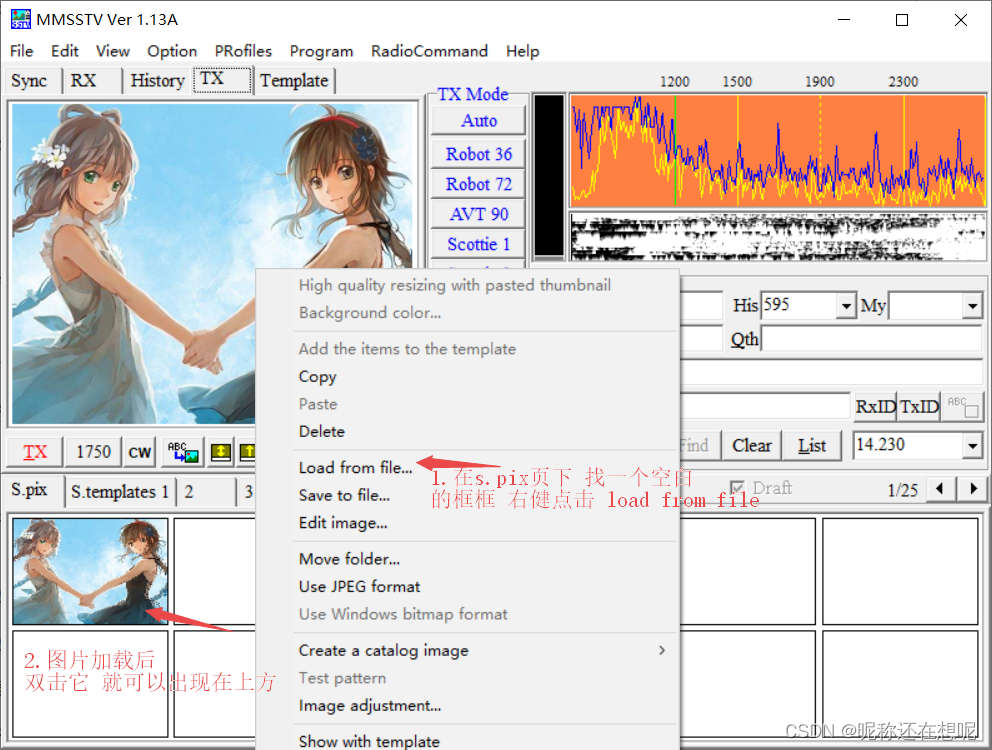This screenshot has width=992, height=750.
Task: Click the black signal level indicator bar
Action: [x=549, y=176]
